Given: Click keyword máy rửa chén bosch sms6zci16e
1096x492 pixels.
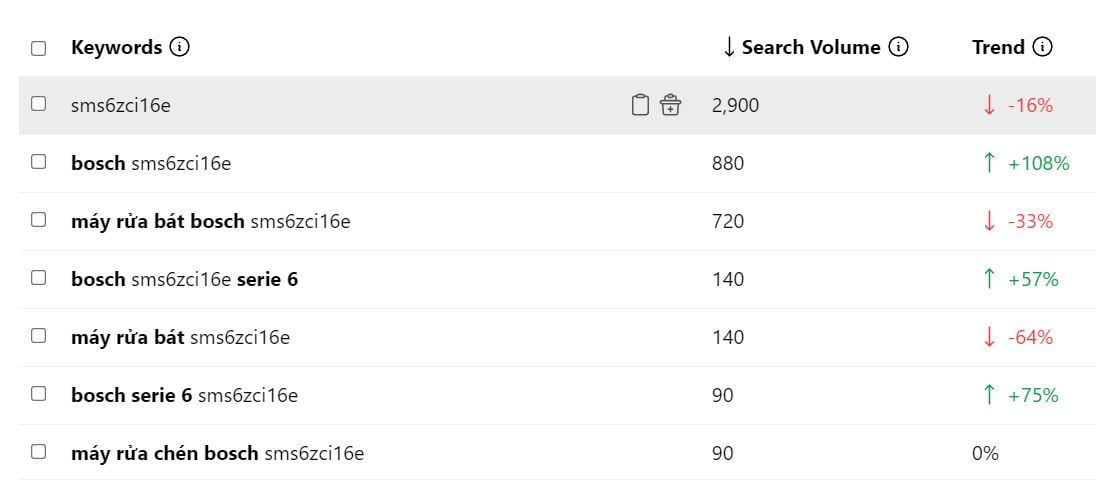Looking at the screenshot, I should (x=217, y=454).
